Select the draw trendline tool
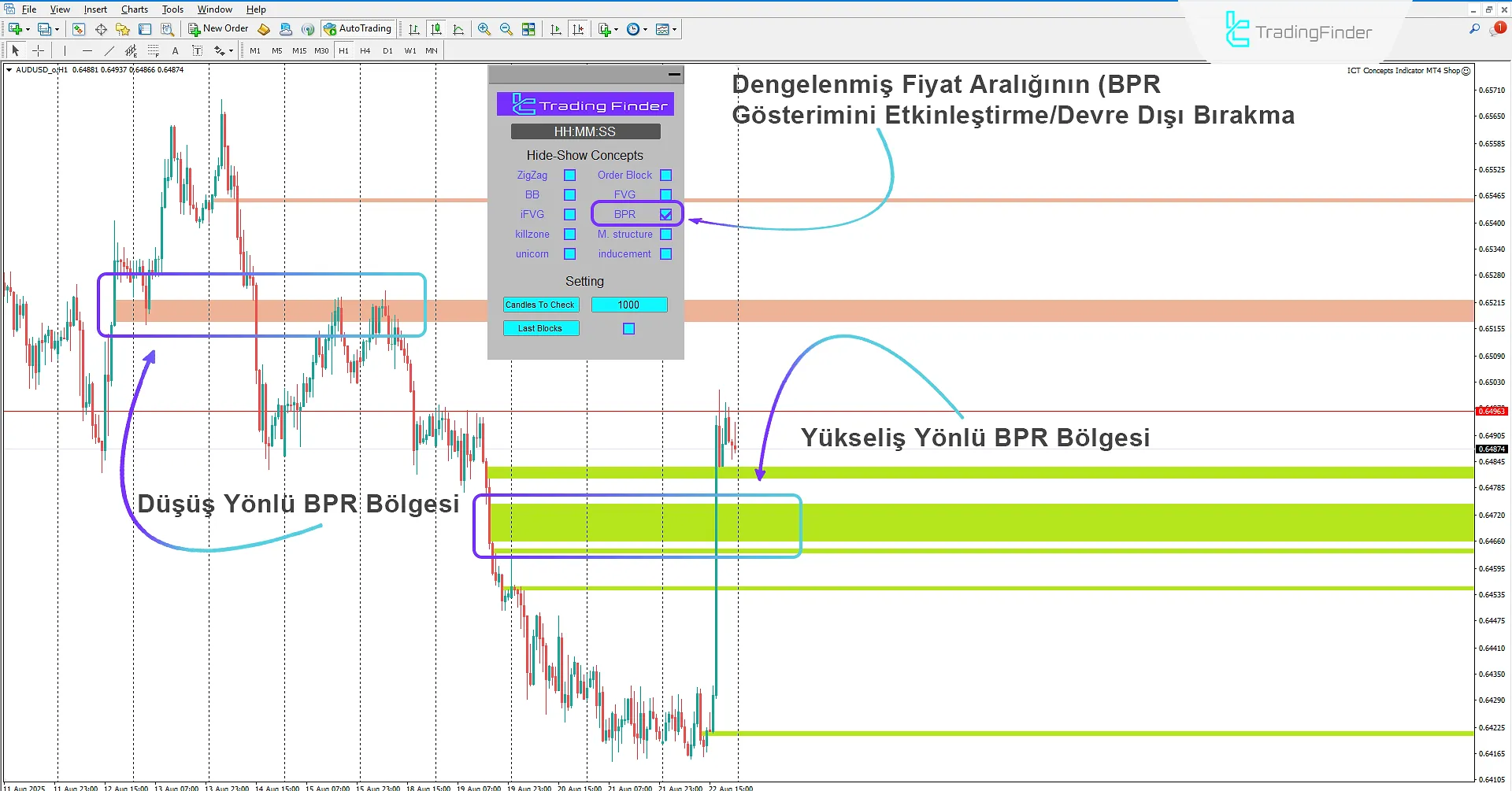Image resolution: width=1512 pixels, height=791 pixels. 109,50
